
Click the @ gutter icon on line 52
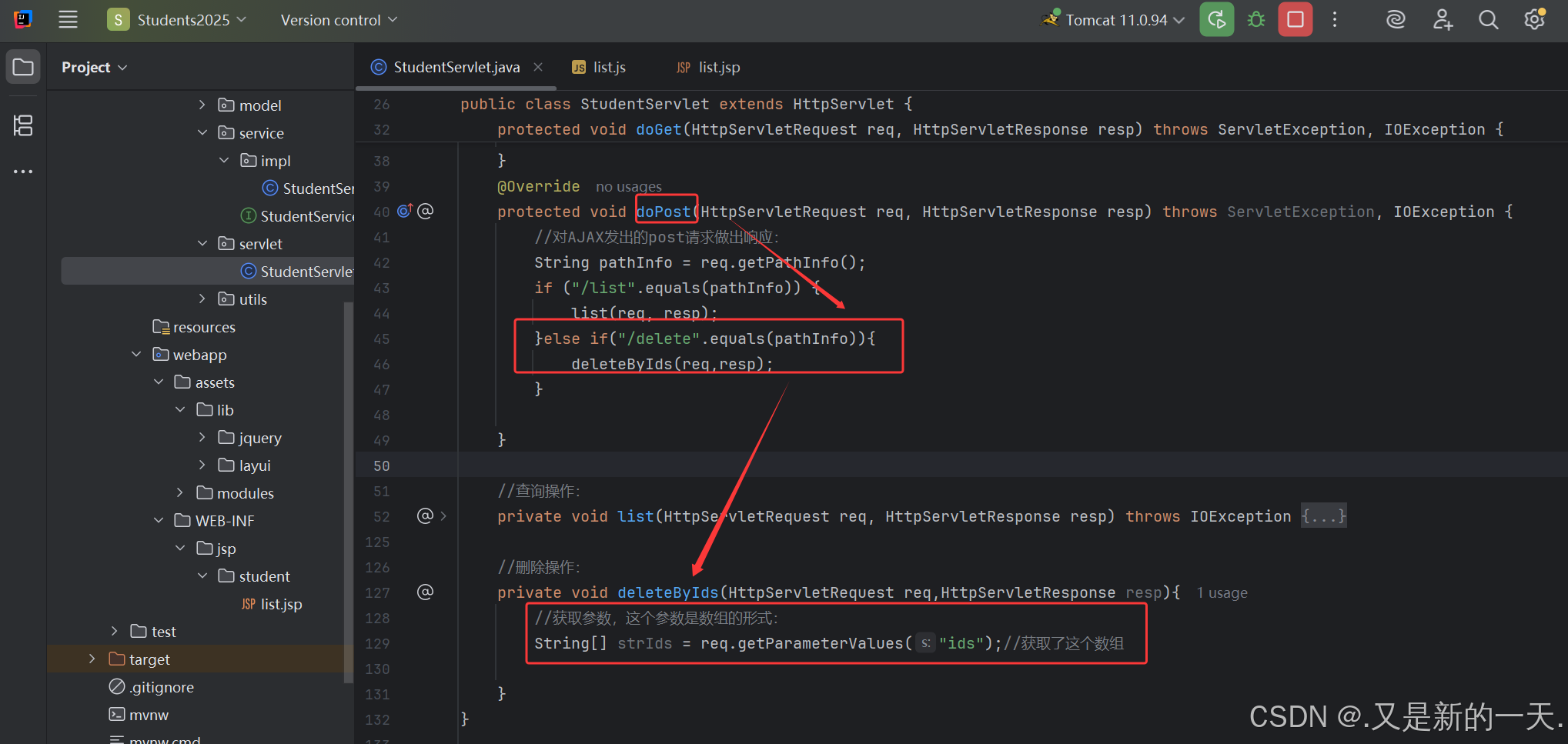click(425, 515)
